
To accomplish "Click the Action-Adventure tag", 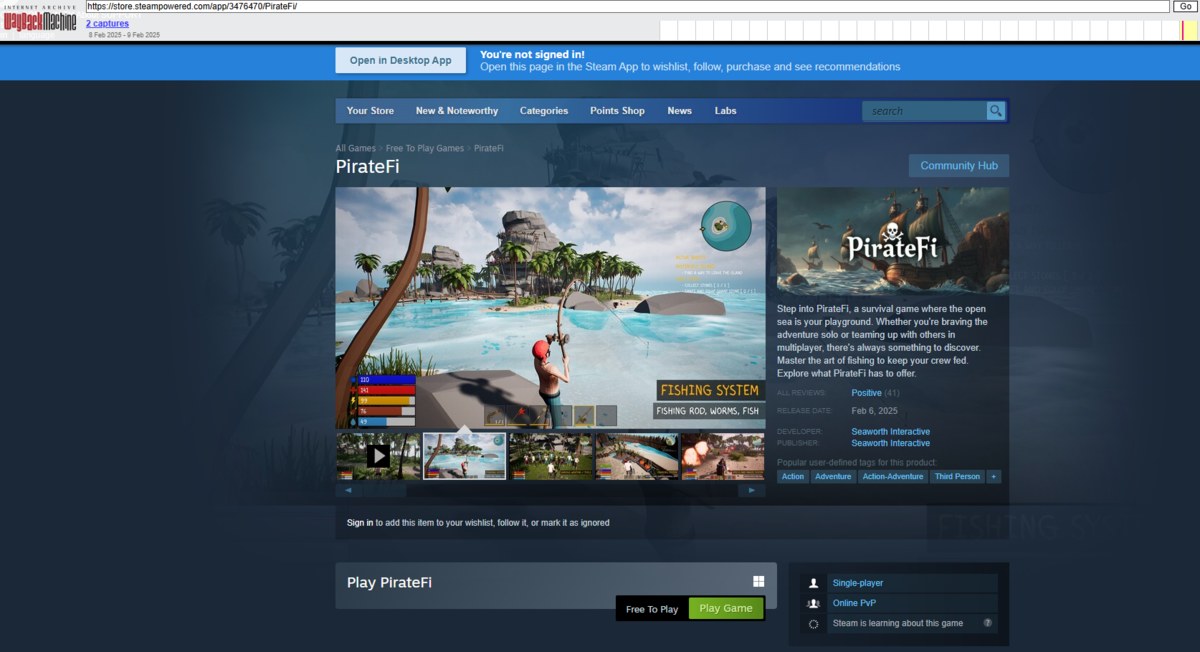I will (892, 477).
